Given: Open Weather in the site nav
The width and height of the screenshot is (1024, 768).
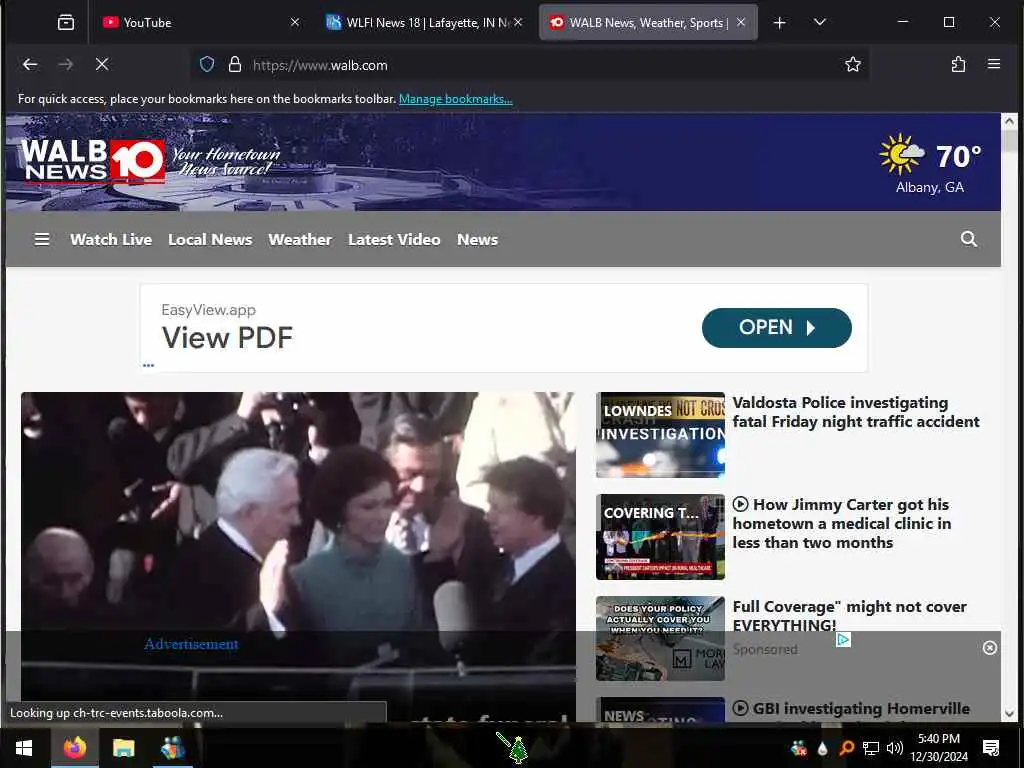Looking at the screenshot, I should (300, 240).
